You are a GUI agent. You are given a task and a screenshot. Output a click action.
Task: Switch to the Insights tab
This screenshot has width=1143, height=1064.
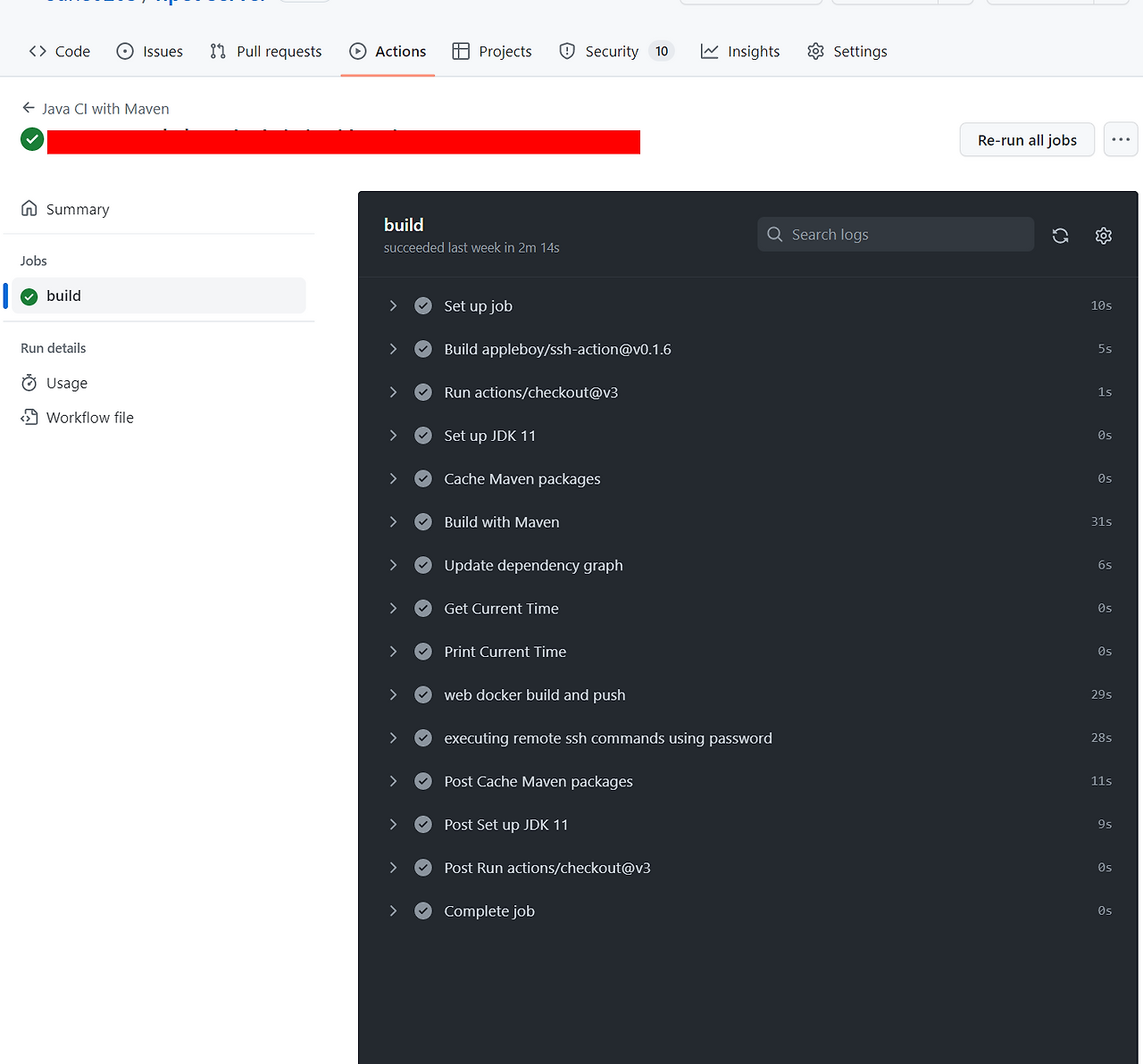click(x=739, y=51)
